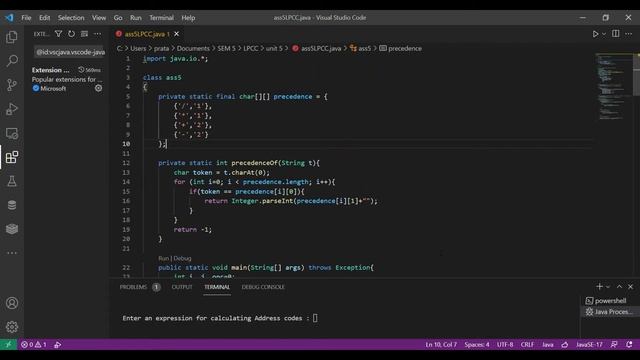Open Run and Debug view
640x360 pixels.
click(12, 109)
